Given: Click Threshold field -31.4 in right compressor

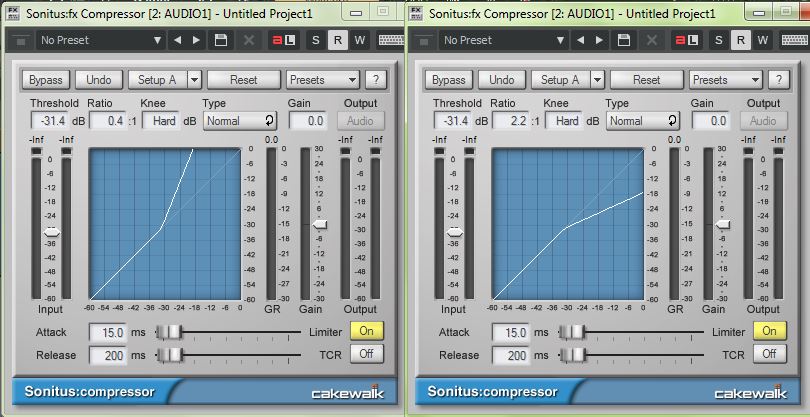Looking at the screenshot, I should 453,121.
